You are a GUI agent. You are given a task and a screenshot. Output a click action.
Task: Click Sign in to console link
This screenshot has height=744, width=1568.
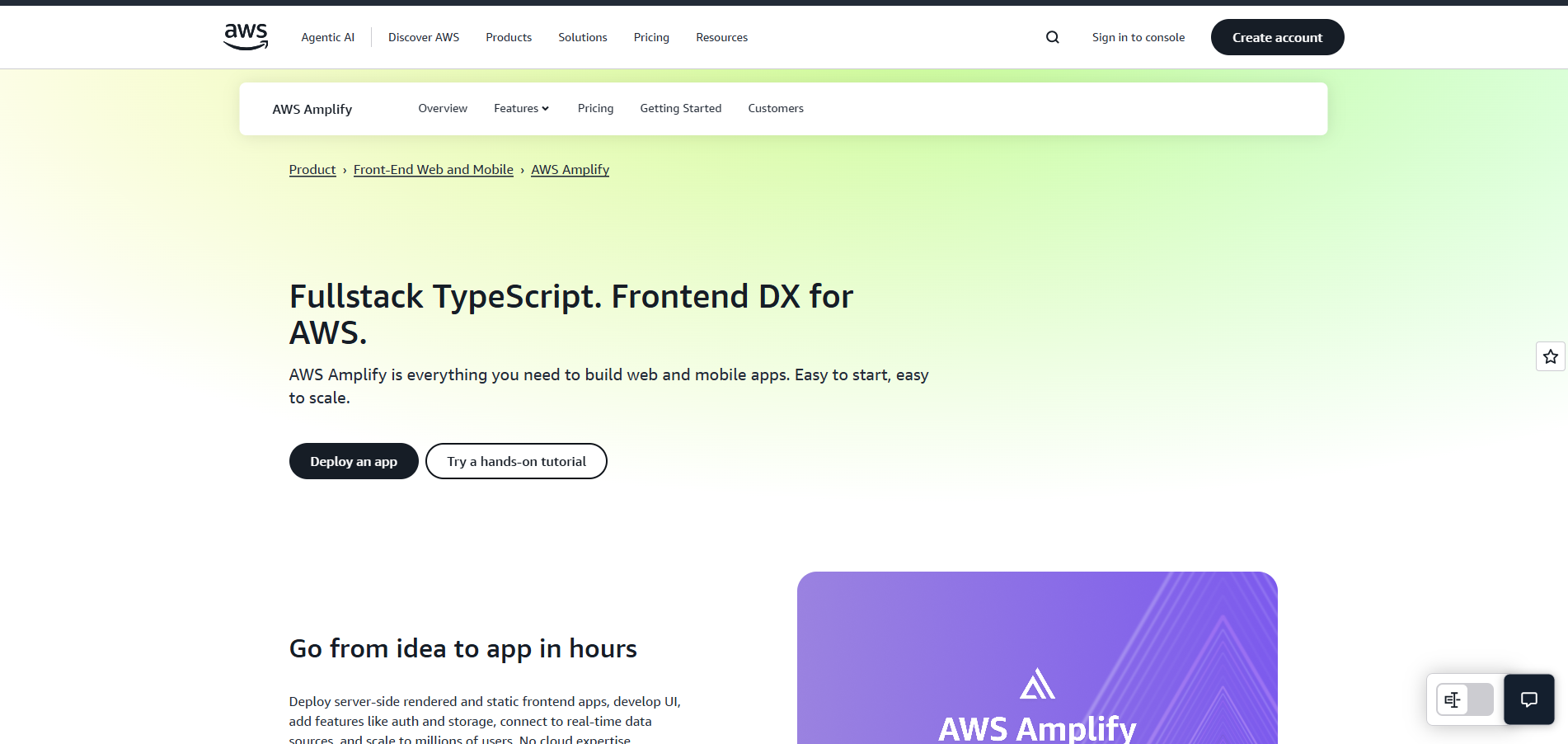[x=1138, y=37]
